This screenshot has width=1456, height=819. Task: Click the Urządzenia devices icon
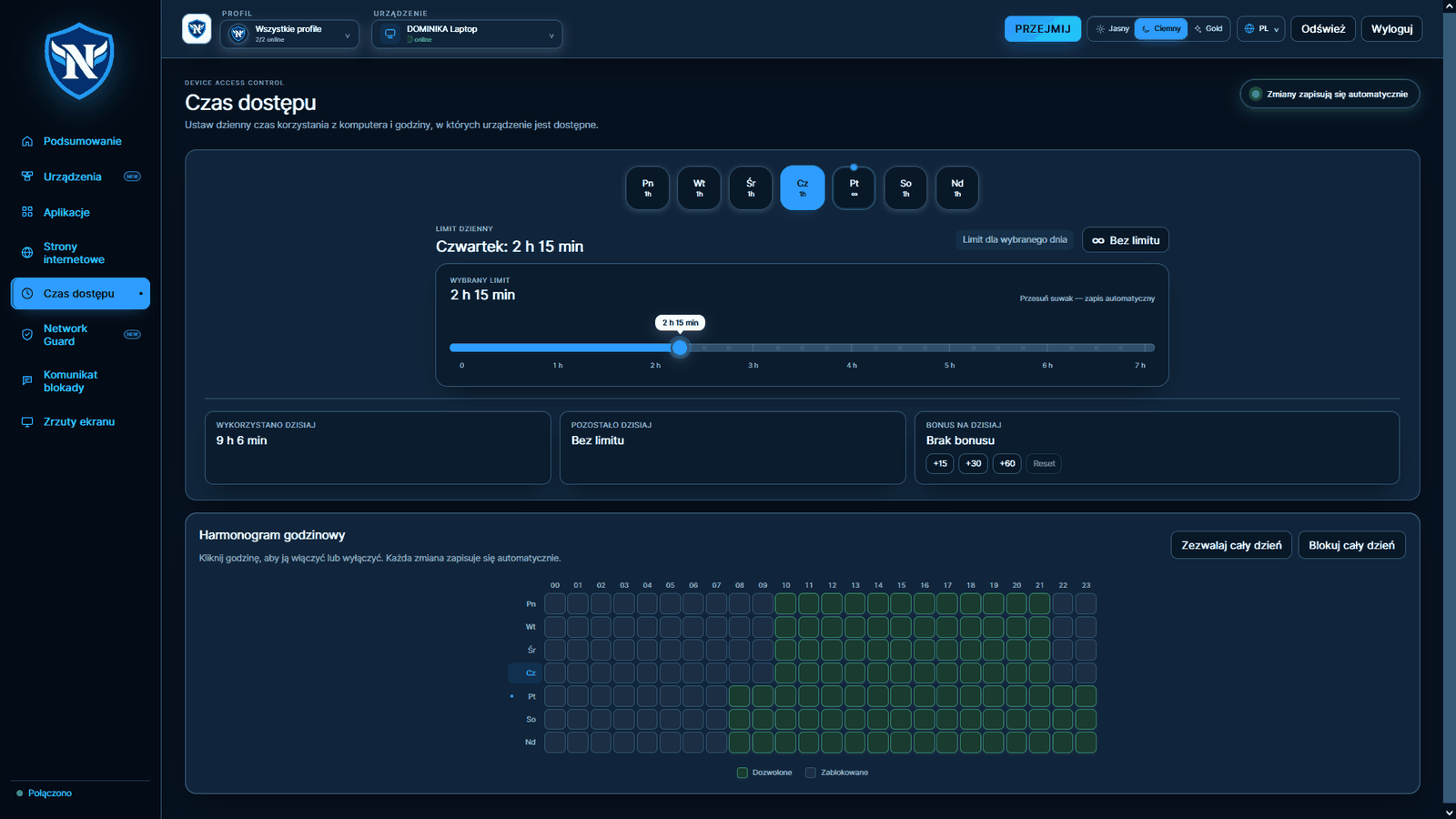[27, 177]
